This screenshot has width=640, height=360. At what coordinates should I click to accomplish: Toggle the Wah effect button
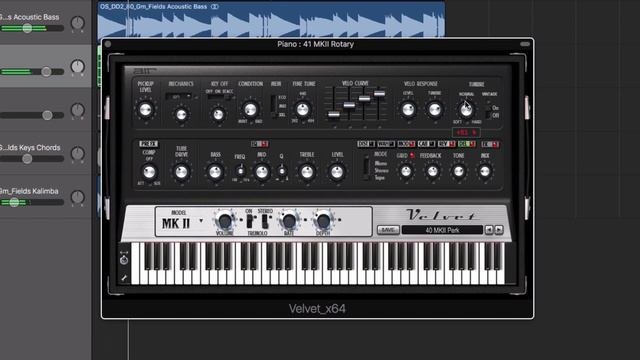coord(386,144)
